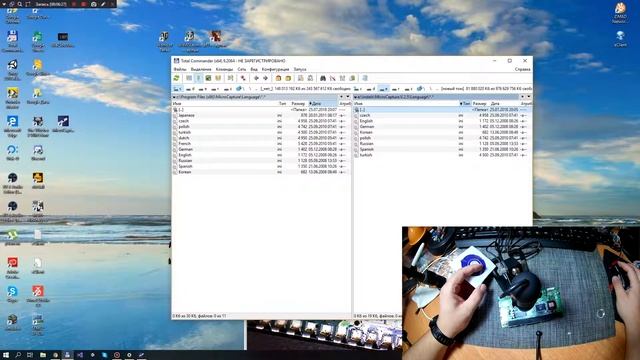Click the Synchronize directories toolbar icon
The height and width of the screenshot is (360, 640).
tap(342, 78)
